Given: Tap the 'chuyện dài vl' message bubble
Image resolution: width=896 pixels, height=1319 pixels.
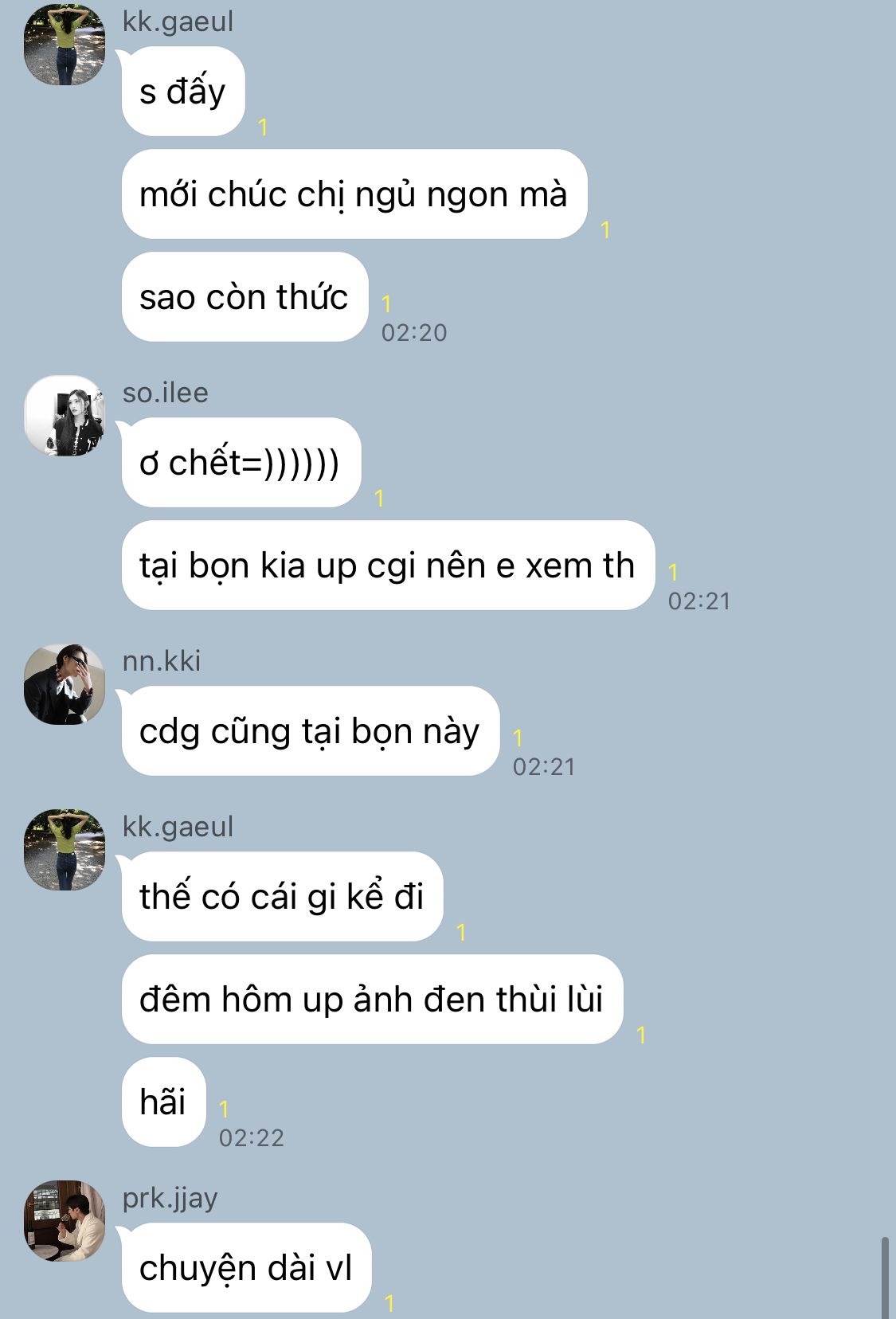Looking at the screenshot, I should coord(246,1268).
